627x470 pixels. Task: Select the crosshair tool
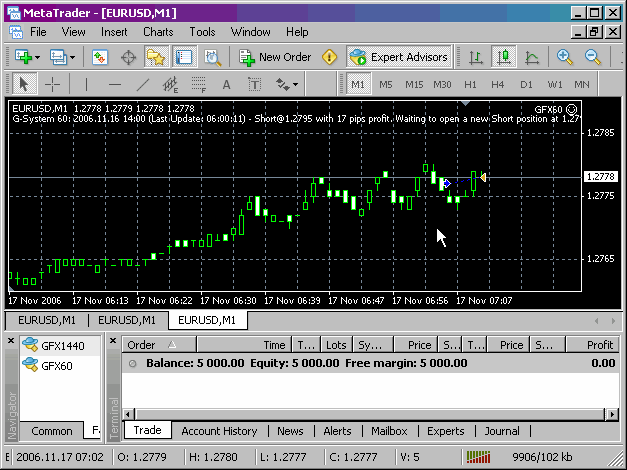click(52, 84)
